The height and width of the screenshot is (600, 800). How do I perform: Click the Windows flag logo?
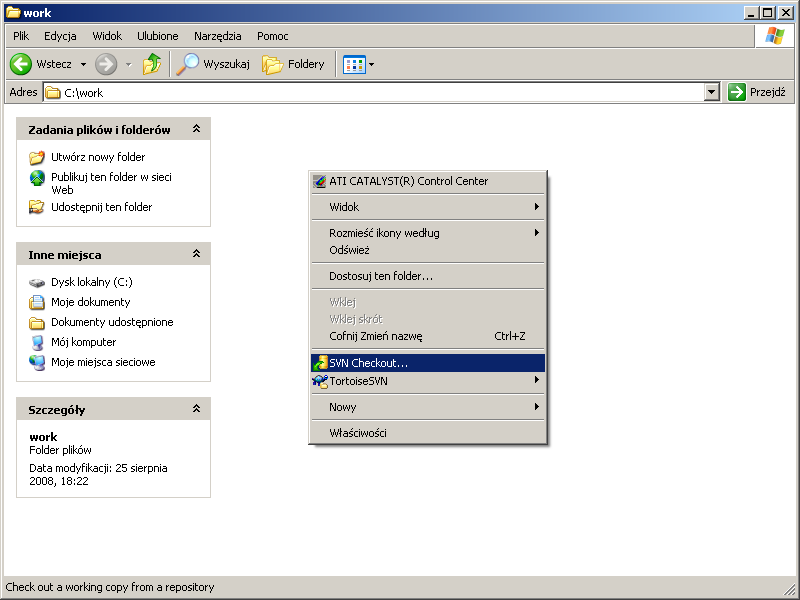pyautogui.click(x=774, y=36)
